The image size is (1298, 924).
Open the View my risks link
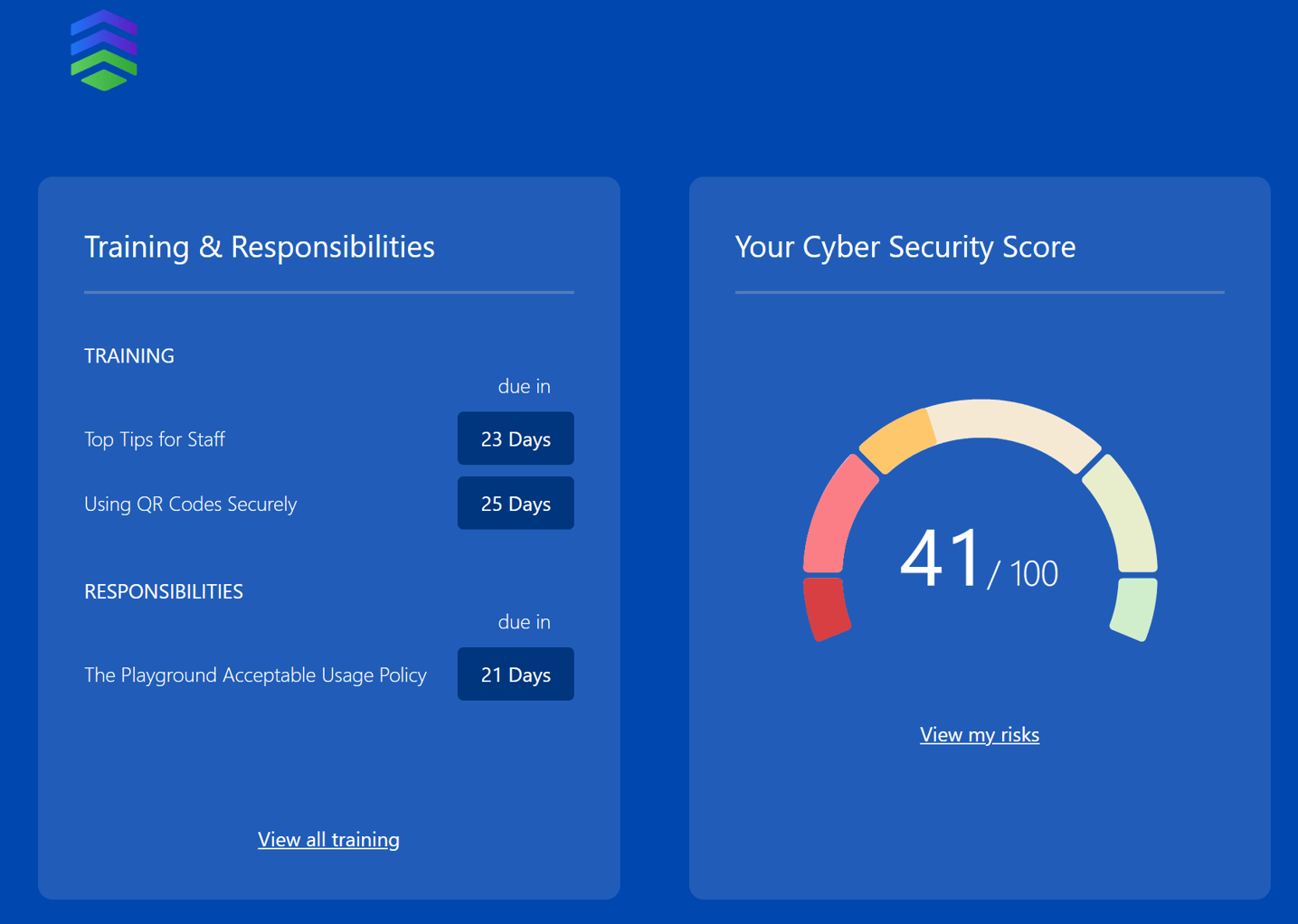tap(979, 735)
